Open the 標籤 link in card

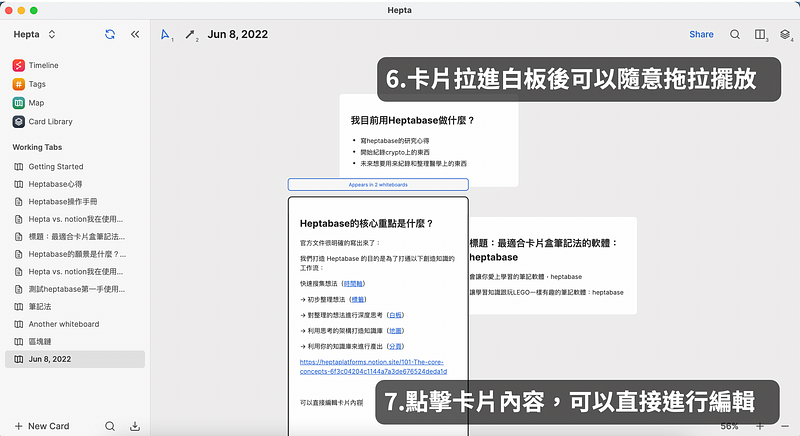[358, 299]
